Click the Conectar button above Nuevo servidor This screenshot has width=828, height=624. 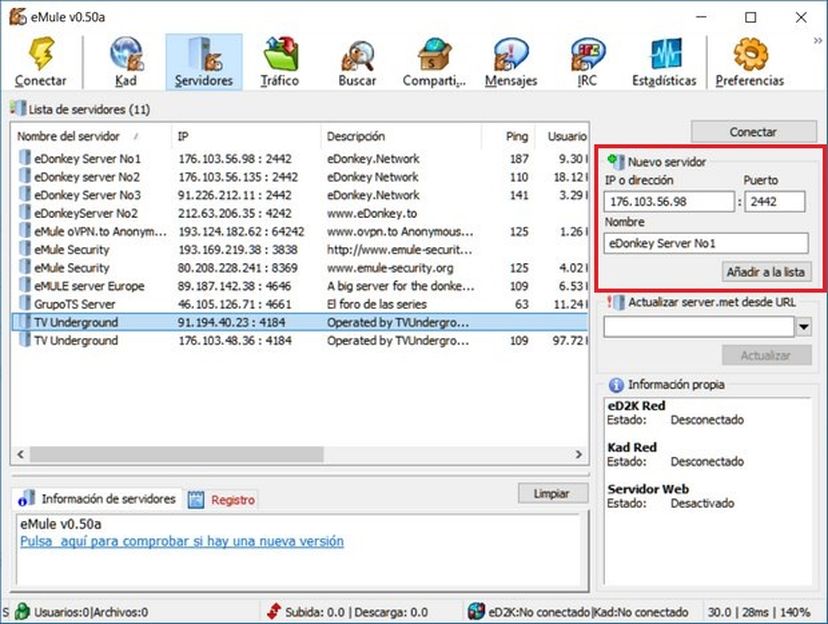tap(753, 131)
